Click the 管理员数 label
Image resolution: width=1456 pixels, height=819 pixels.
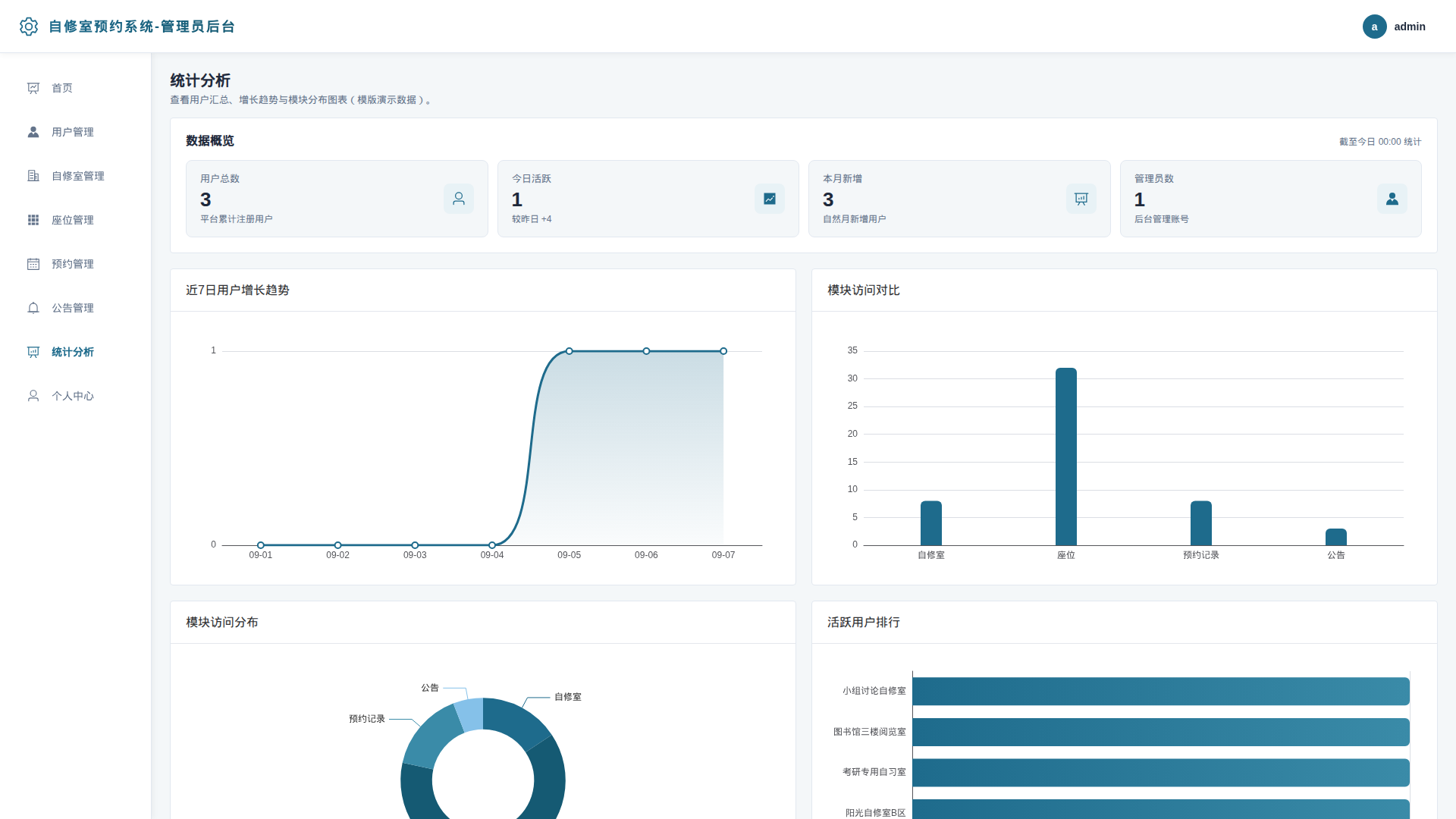[x=1154, y=179]
